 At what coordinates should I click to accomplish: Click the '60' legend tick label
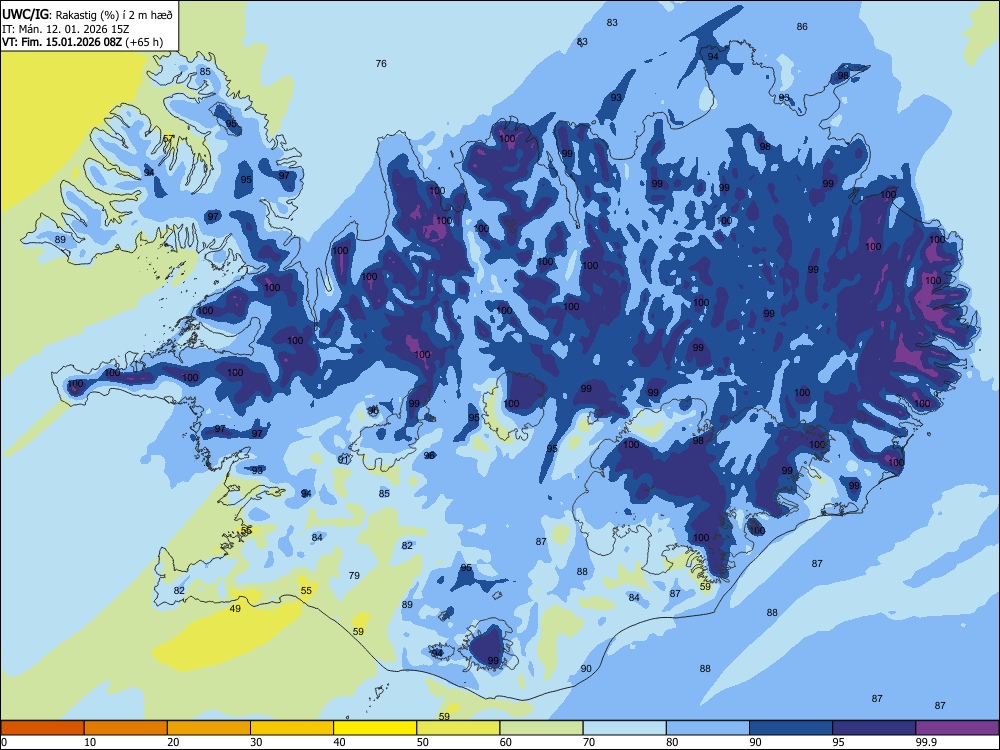(x=506, y=742)
